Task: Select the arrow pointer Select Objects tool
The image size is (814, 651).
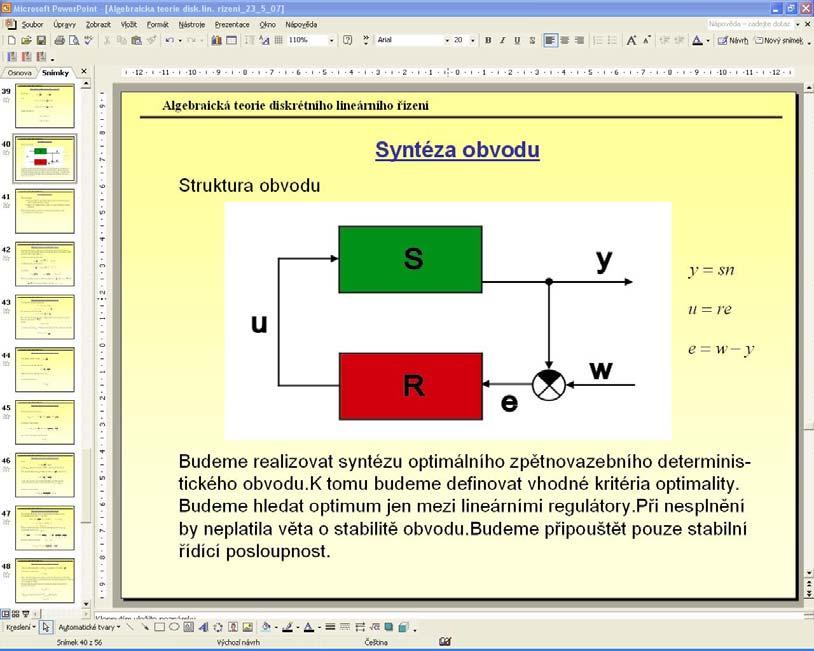Action: 46,627
